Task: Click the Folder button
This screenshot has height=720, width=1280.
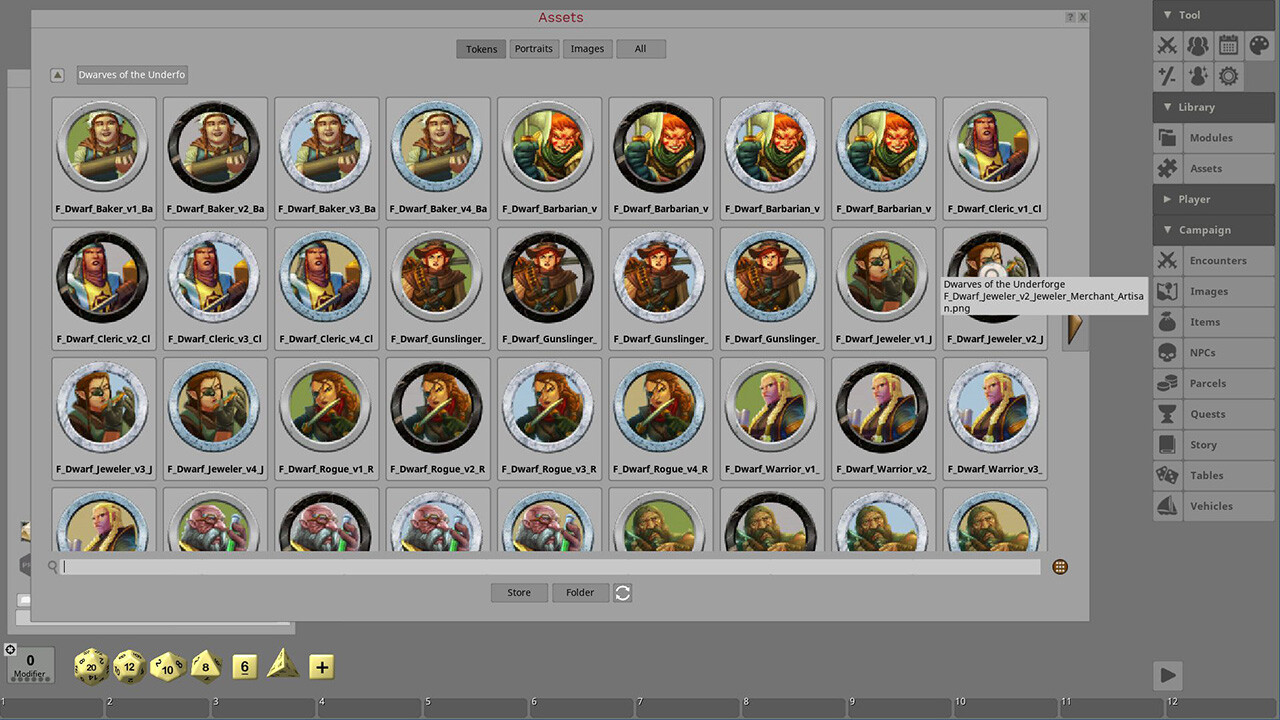Action: [x=580, y=592]
